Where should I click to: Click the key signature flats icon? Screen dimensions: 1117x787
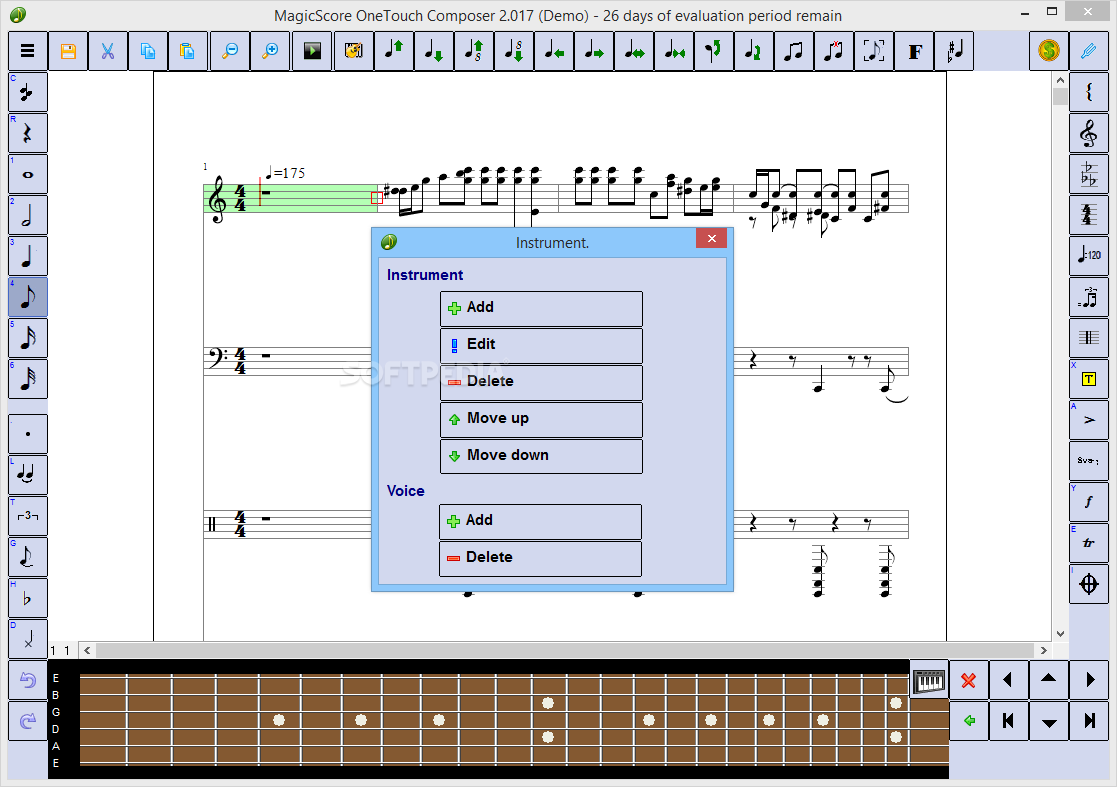tap(1089, 174)
